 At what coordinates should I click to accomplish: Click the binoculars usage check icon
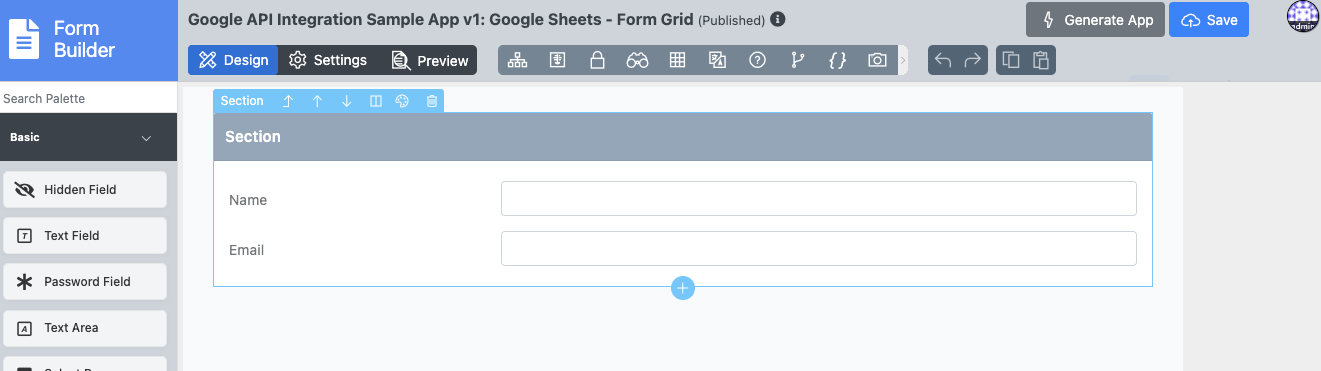tap(637, 60)
